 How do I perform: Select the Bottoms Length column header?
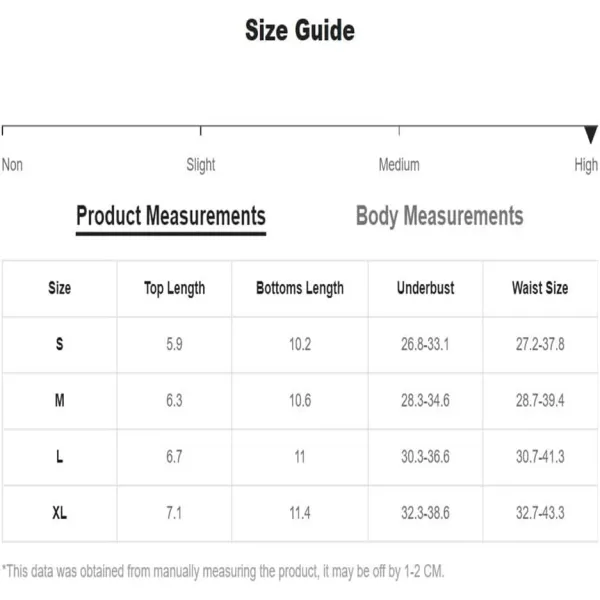click(300, 289)
